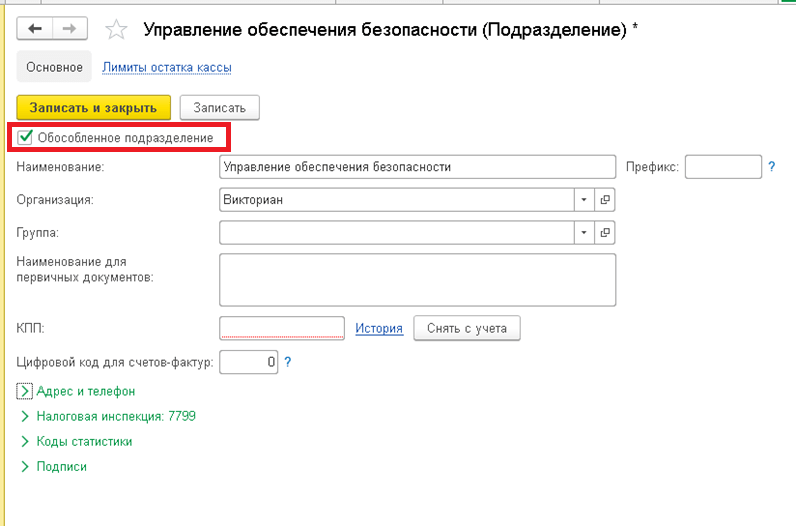The height and width of the screenshot is (526, 800).
Task: Focus the Префикс input field
Action: pyautogui.click(x=723, y=167)
